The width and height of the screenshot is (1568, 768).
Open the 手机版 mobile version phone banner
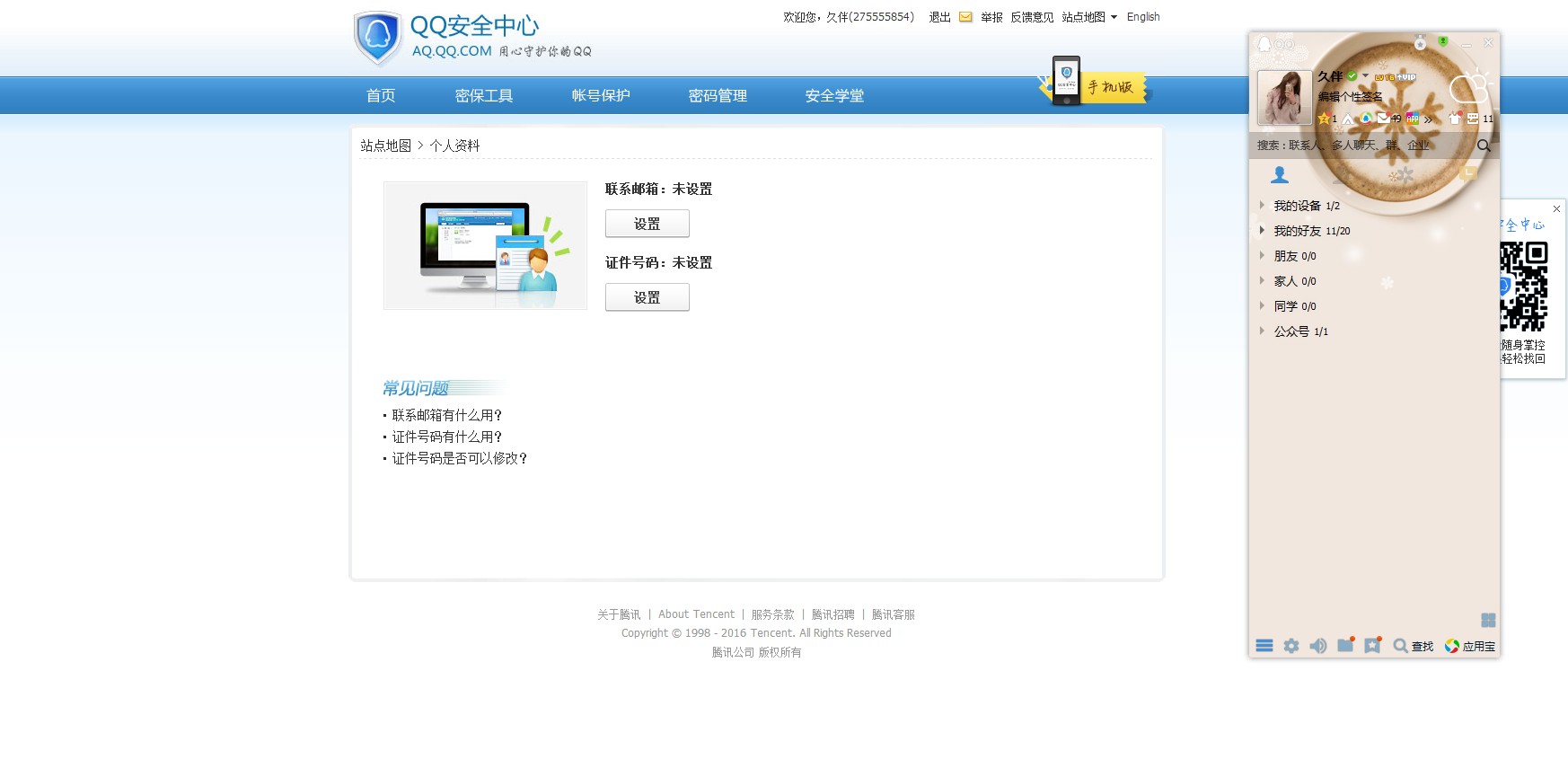tap(1094, 83)
